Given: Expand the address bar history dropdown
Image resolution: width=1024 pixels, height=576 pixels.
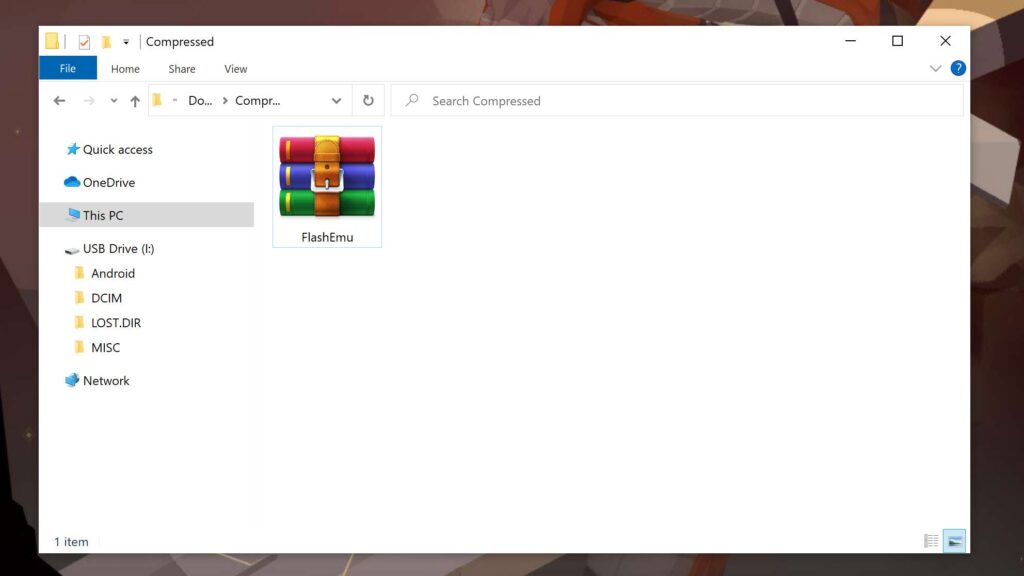Looking at the screenshot, I should click(336, 101).
